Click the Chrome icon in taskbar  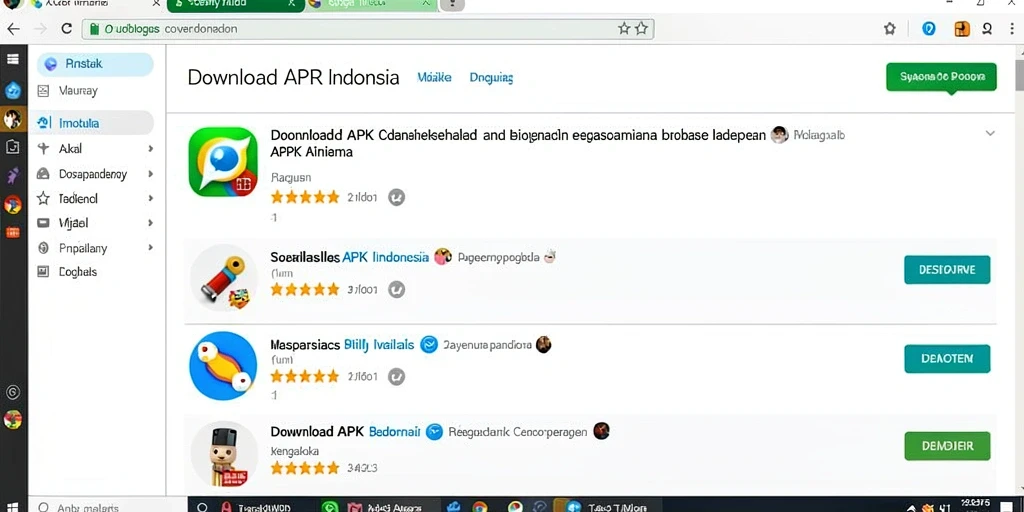[480, 507]
